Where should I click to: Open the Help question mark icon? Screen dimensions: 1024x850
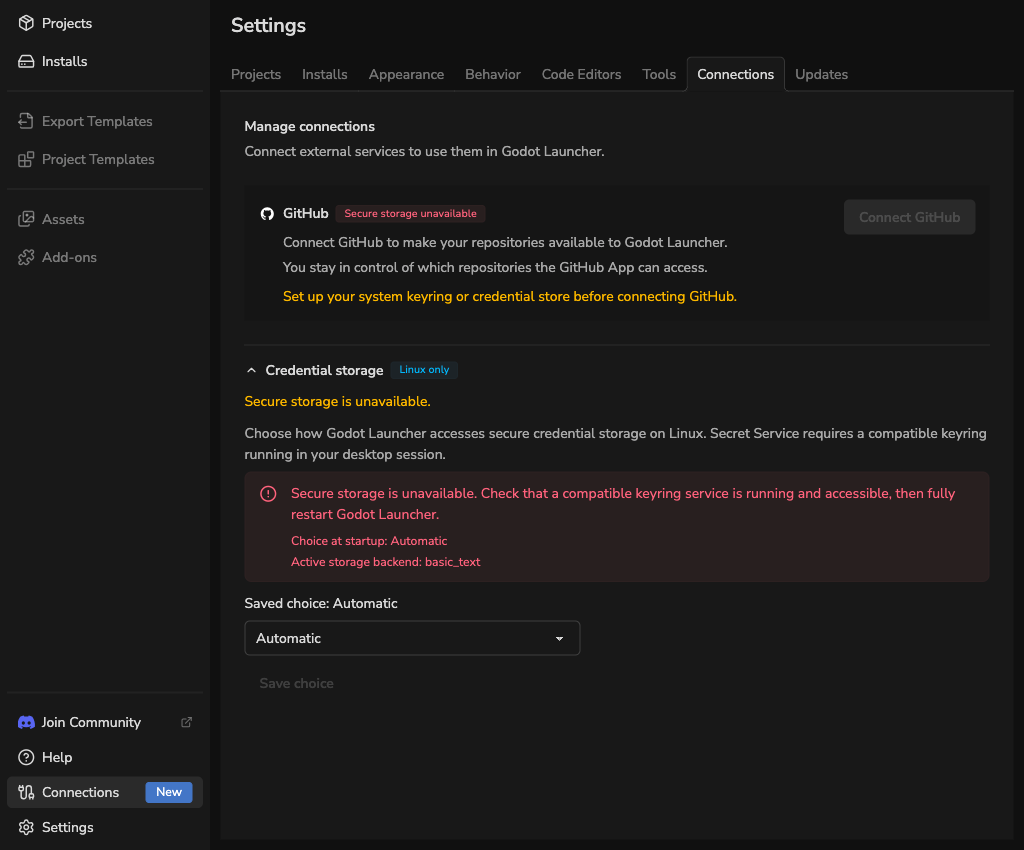26,757
